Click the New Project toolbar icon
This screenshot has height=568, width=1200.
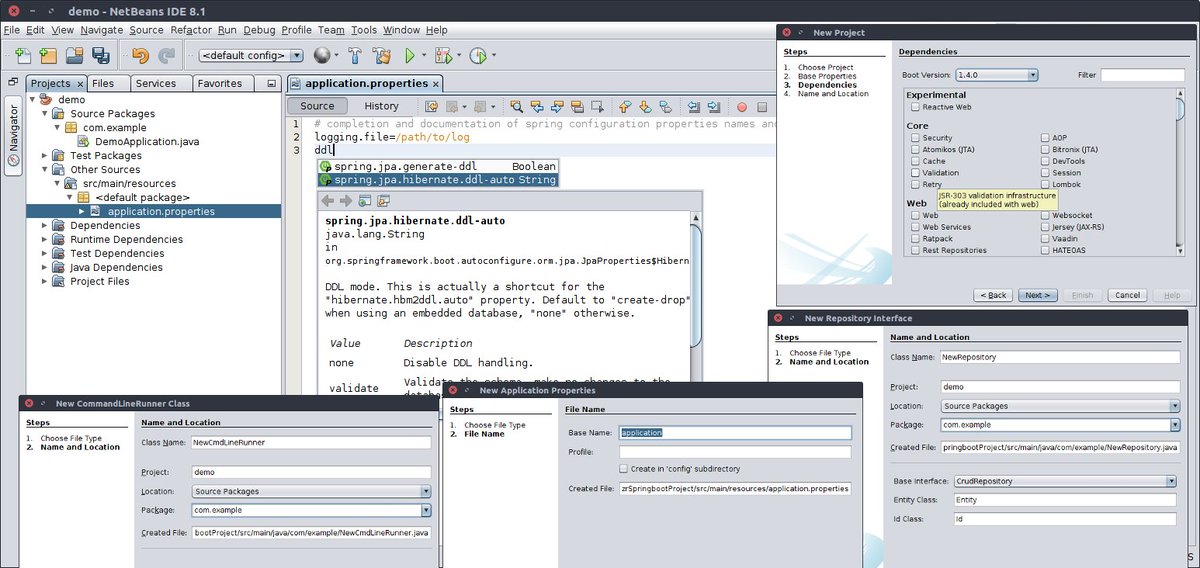click(49, 55)
